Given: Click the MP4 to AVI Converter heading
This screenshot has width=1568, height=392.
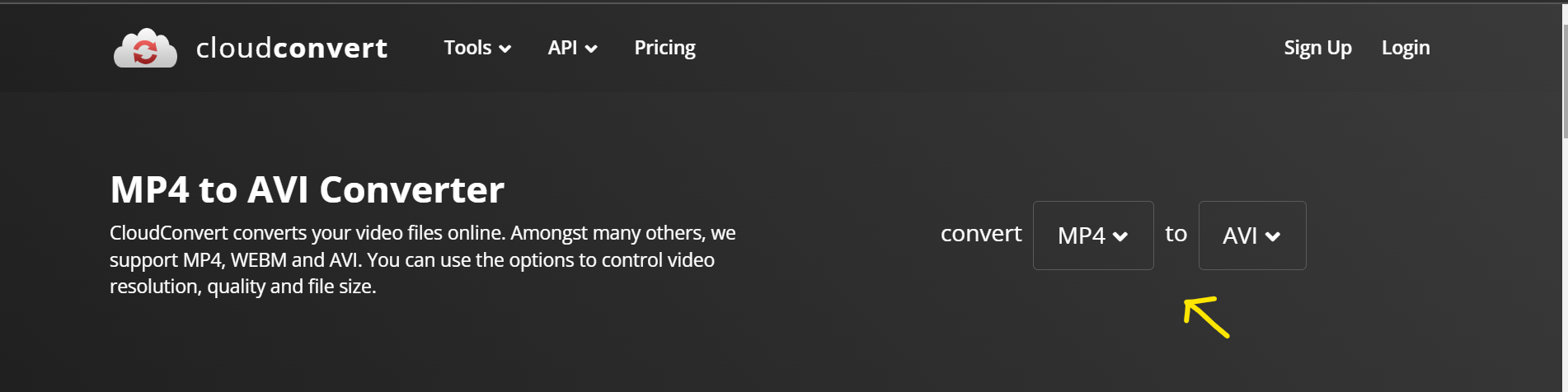Looking at the screenshot, I should click(307, 189).
